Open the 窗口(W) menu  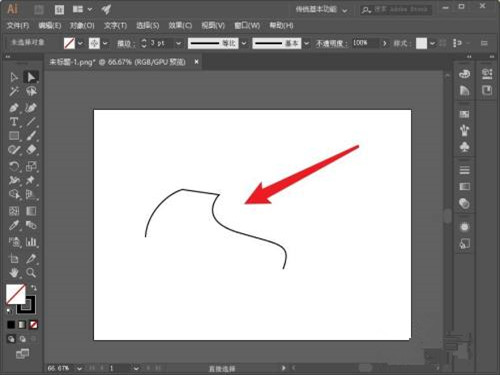click(x=247, y=26)
